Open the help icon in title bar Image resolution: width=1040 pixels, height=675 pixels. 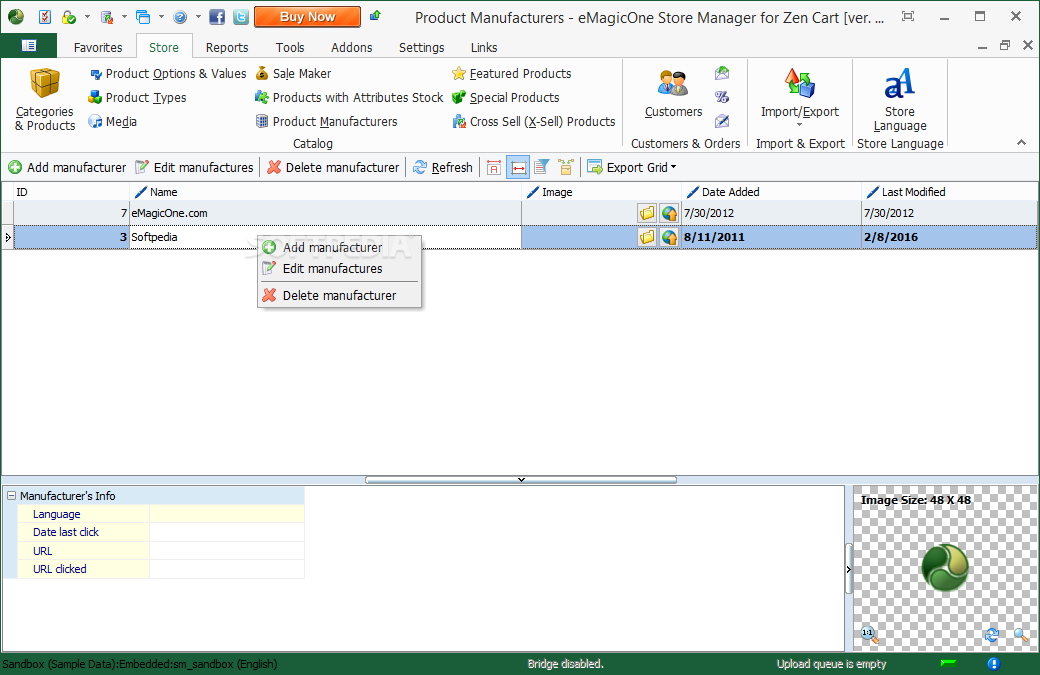pos(180,17)
